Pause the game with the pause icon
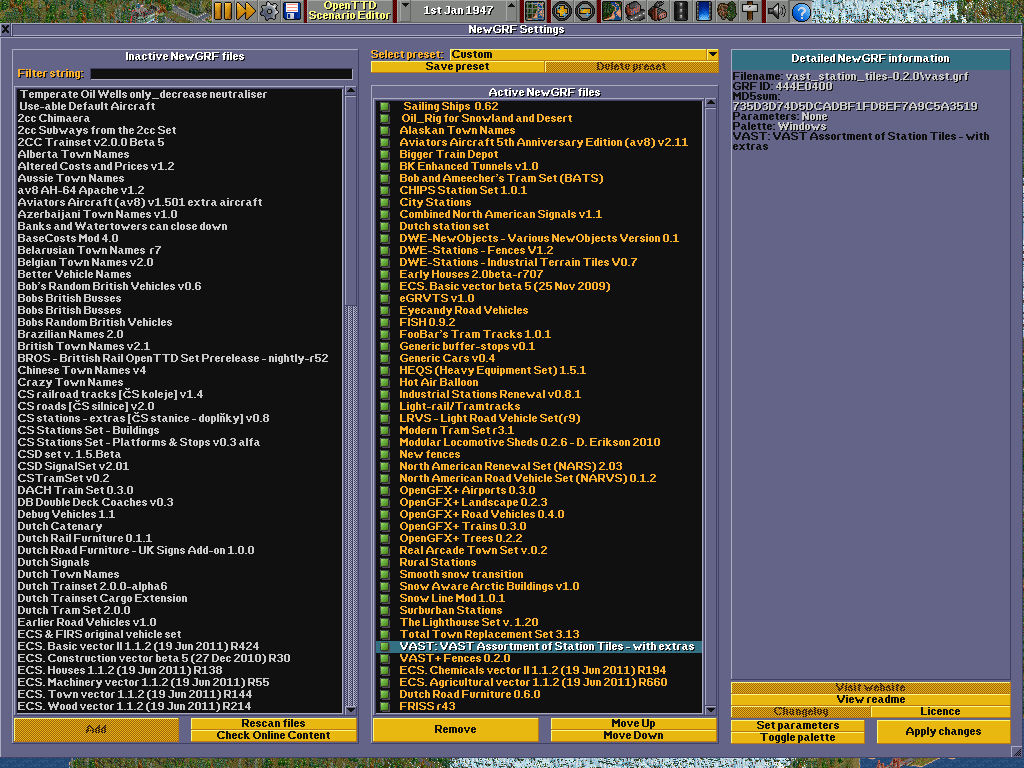 point(223,11)
